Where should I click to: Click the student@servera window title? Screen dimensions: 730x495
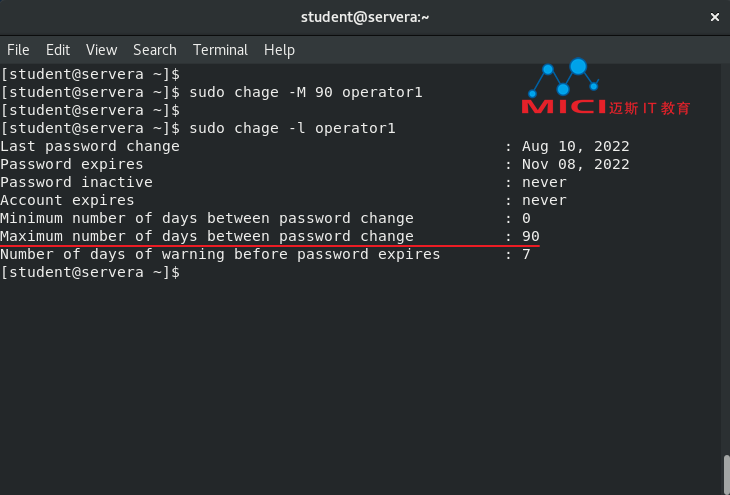click(x=365, y=17)
